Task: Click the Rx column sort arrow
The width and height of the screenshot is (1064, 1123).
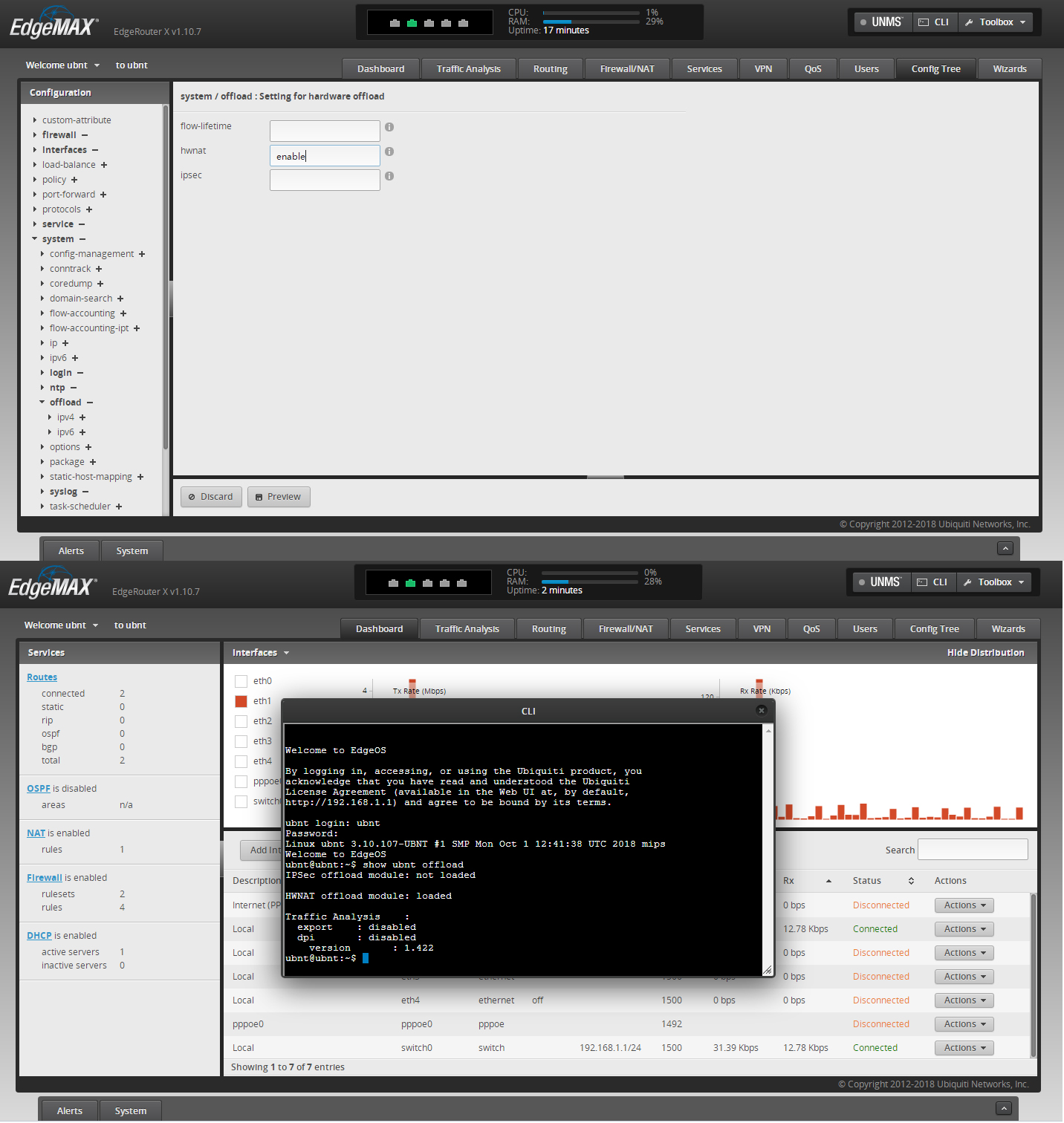Action: (x=828, y=881)
